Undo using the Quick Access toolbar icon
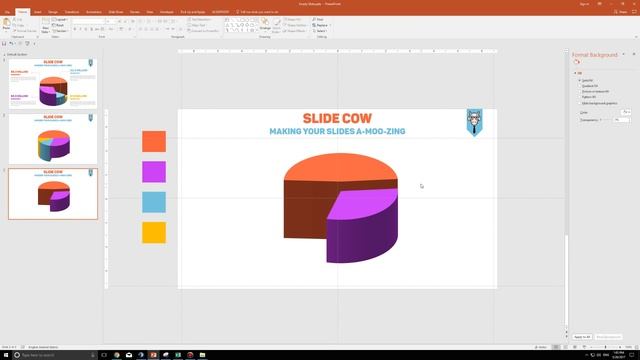Screen dimensions: 640x360 (11, 43)
